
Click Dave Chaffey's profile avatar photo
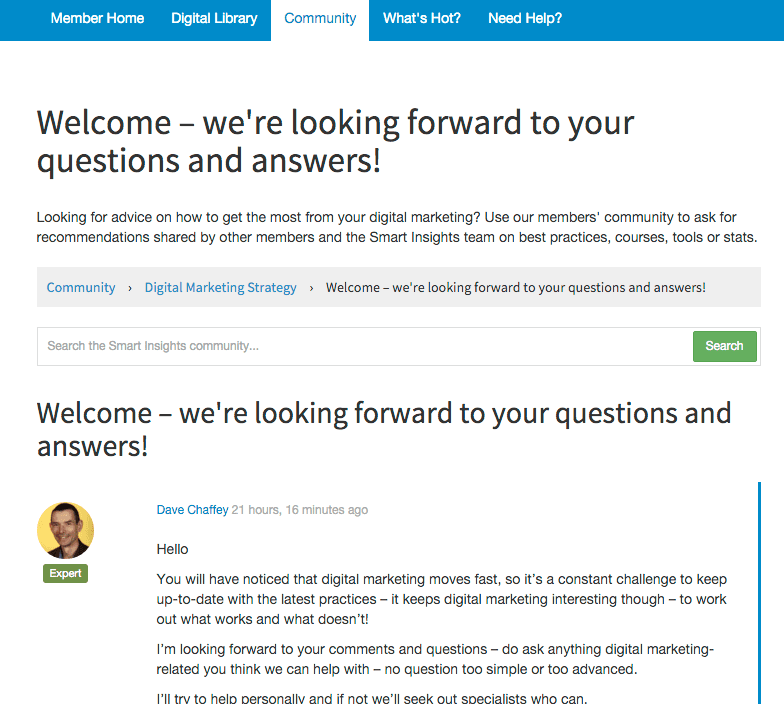[65, 530]
